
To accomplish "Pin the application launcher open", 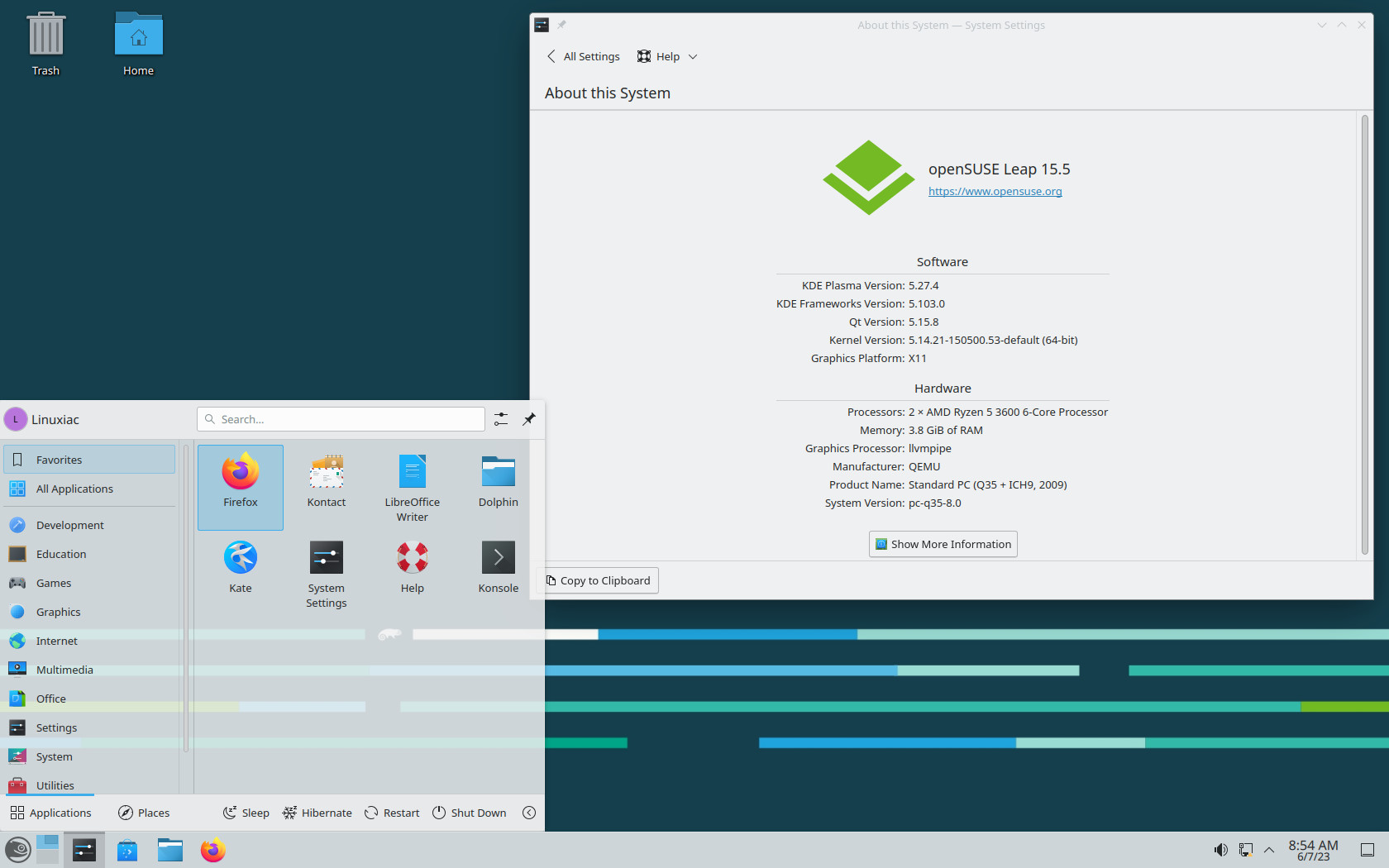I will 528,419.
